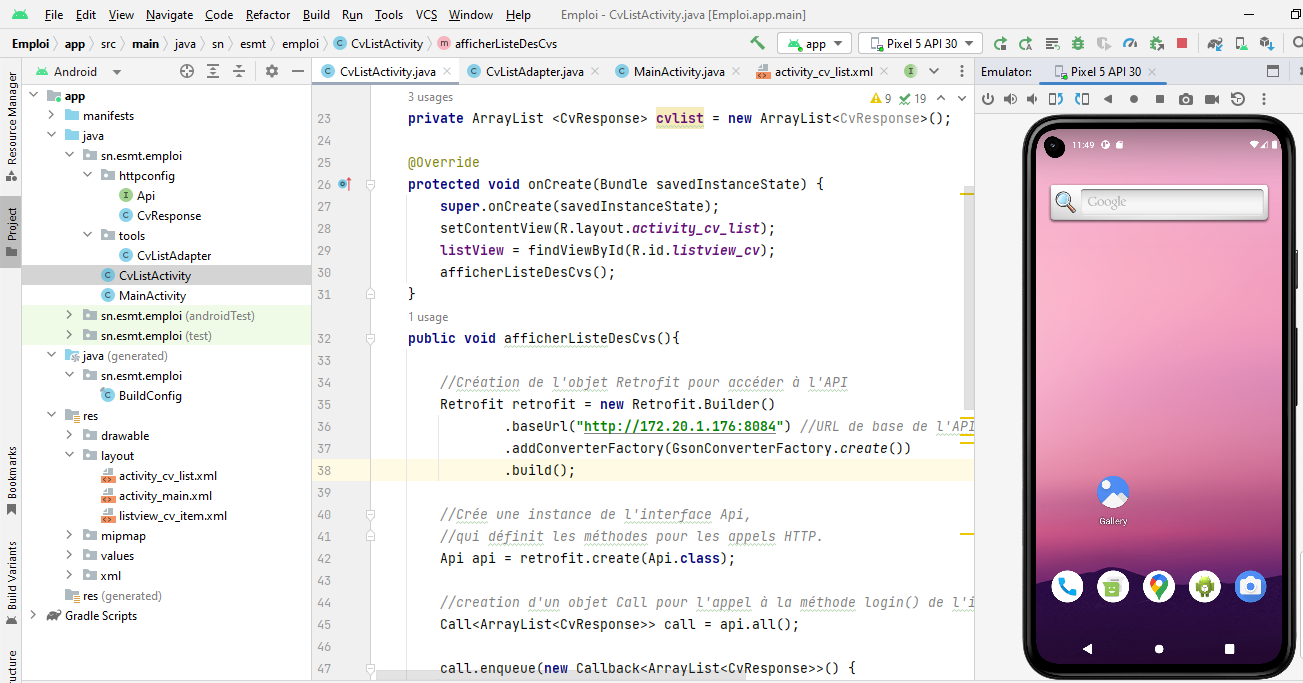The image size is (1303, 683).
Task: Click the 9 warnings indicator
Action: click(880, 98)
